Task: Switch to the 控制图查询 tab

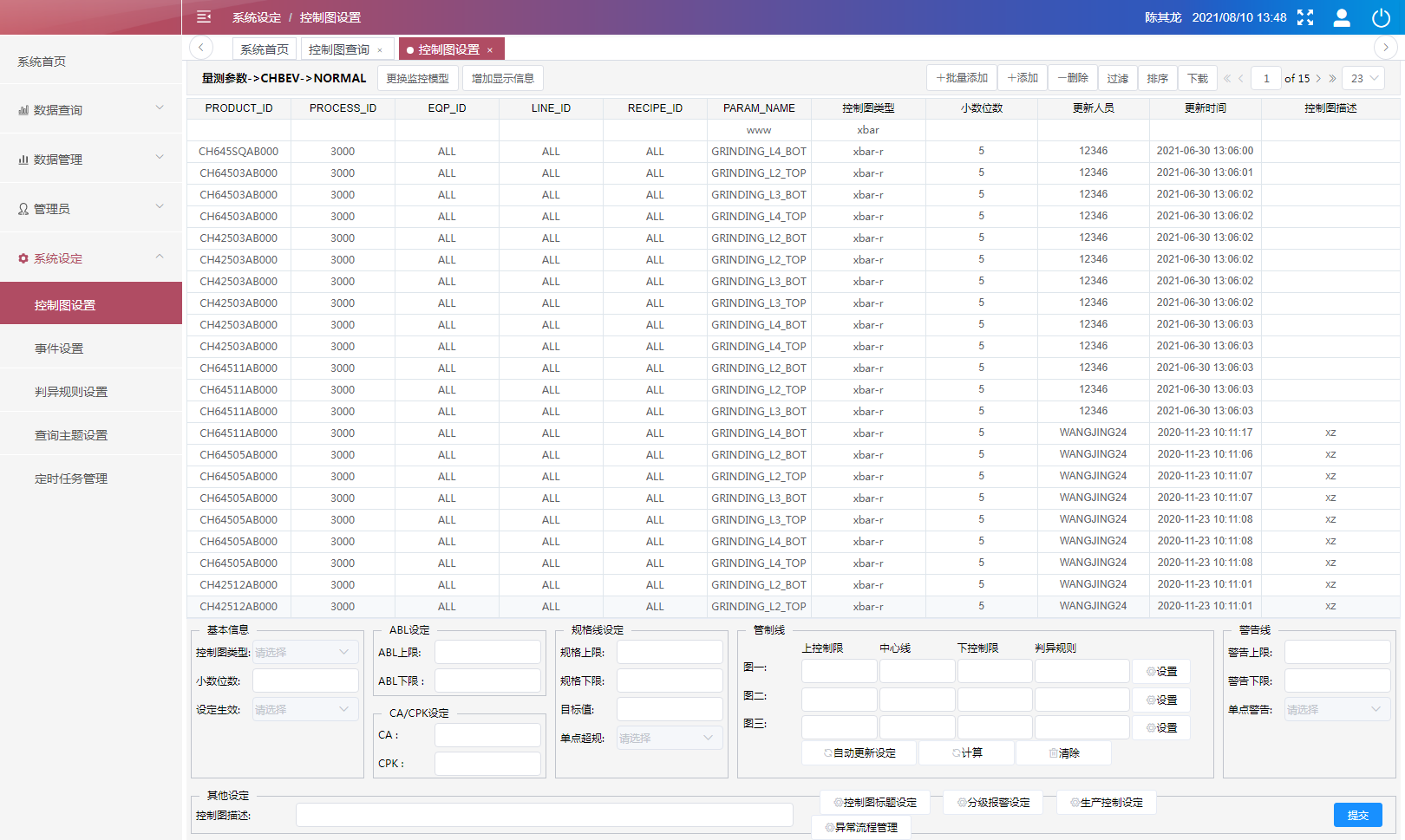Action: (x=339, y=50)
